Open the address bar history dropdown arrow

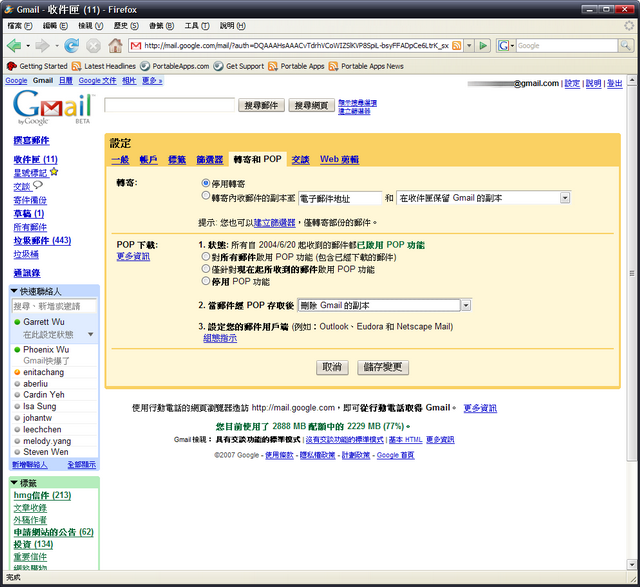[x=469, y=46]
